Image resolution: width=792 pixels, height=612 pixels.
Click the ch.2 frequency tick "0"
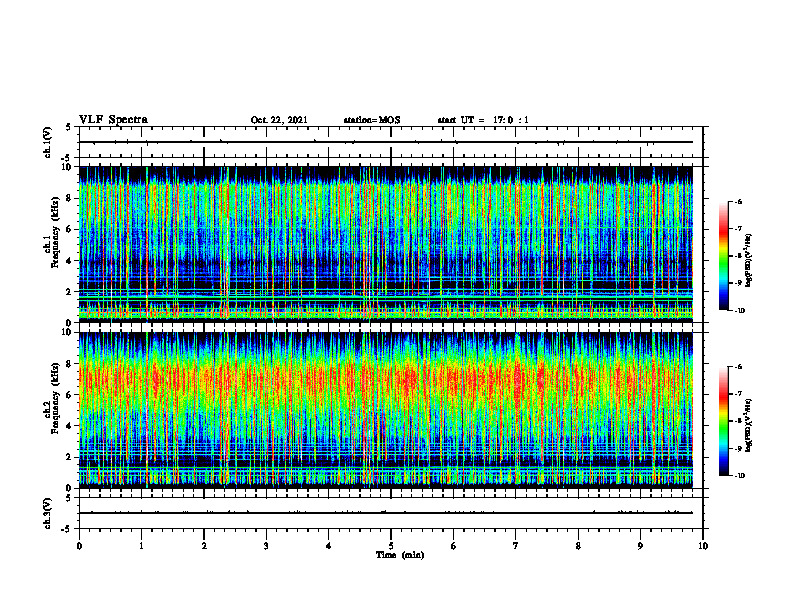pos(70,488)
